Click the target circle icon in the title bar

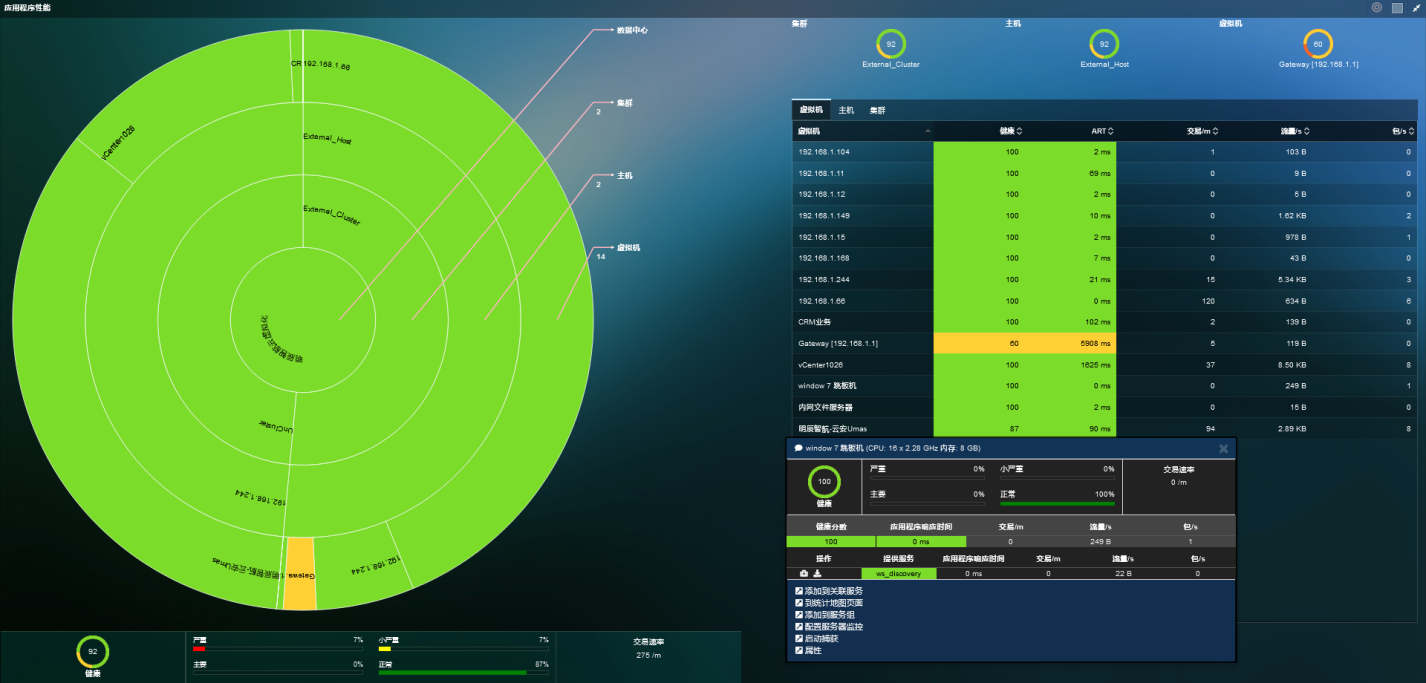coord(1377,7)
